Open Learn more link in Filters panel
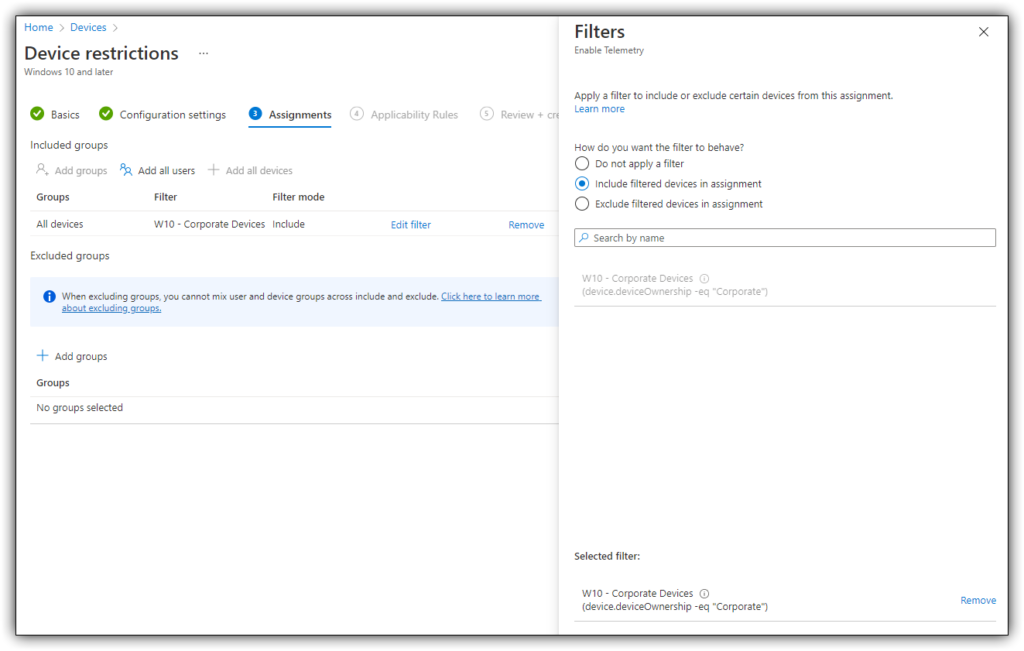The image size is (1024, 651). point(600,109)
